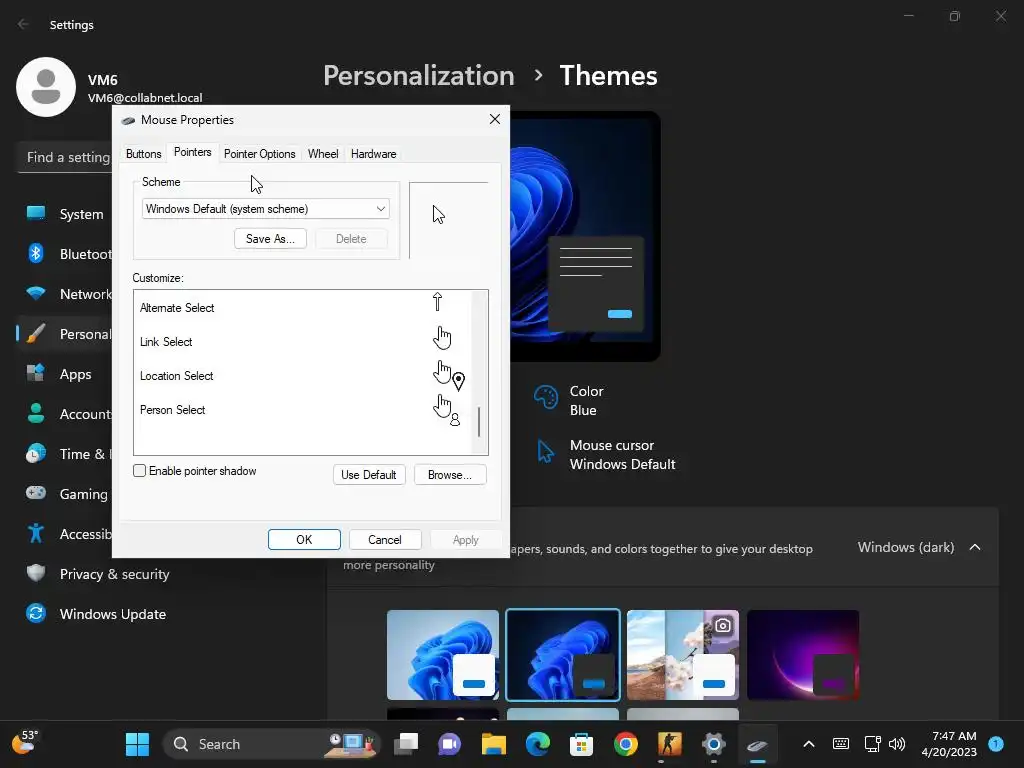Open Gaming icon in Settings sidebar
The image size is (1024, 768).
36,493
